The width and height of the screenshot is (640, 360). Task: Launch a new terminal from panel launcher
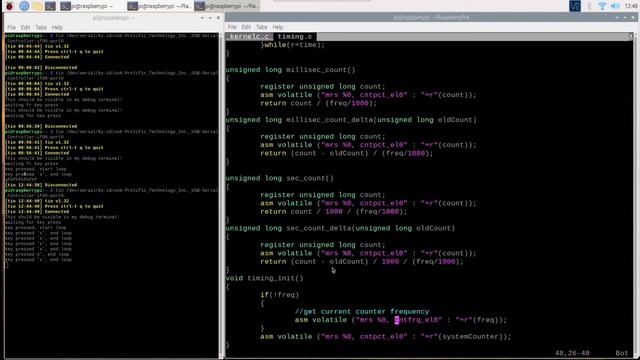[50, 6]
